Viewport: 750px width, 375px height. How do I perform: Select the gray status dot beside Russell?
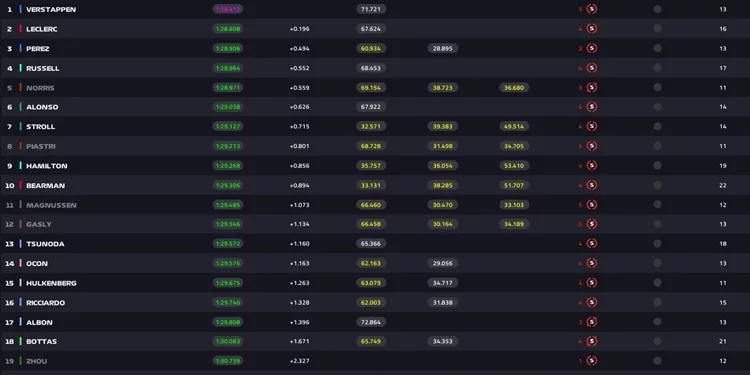[657, 68]
